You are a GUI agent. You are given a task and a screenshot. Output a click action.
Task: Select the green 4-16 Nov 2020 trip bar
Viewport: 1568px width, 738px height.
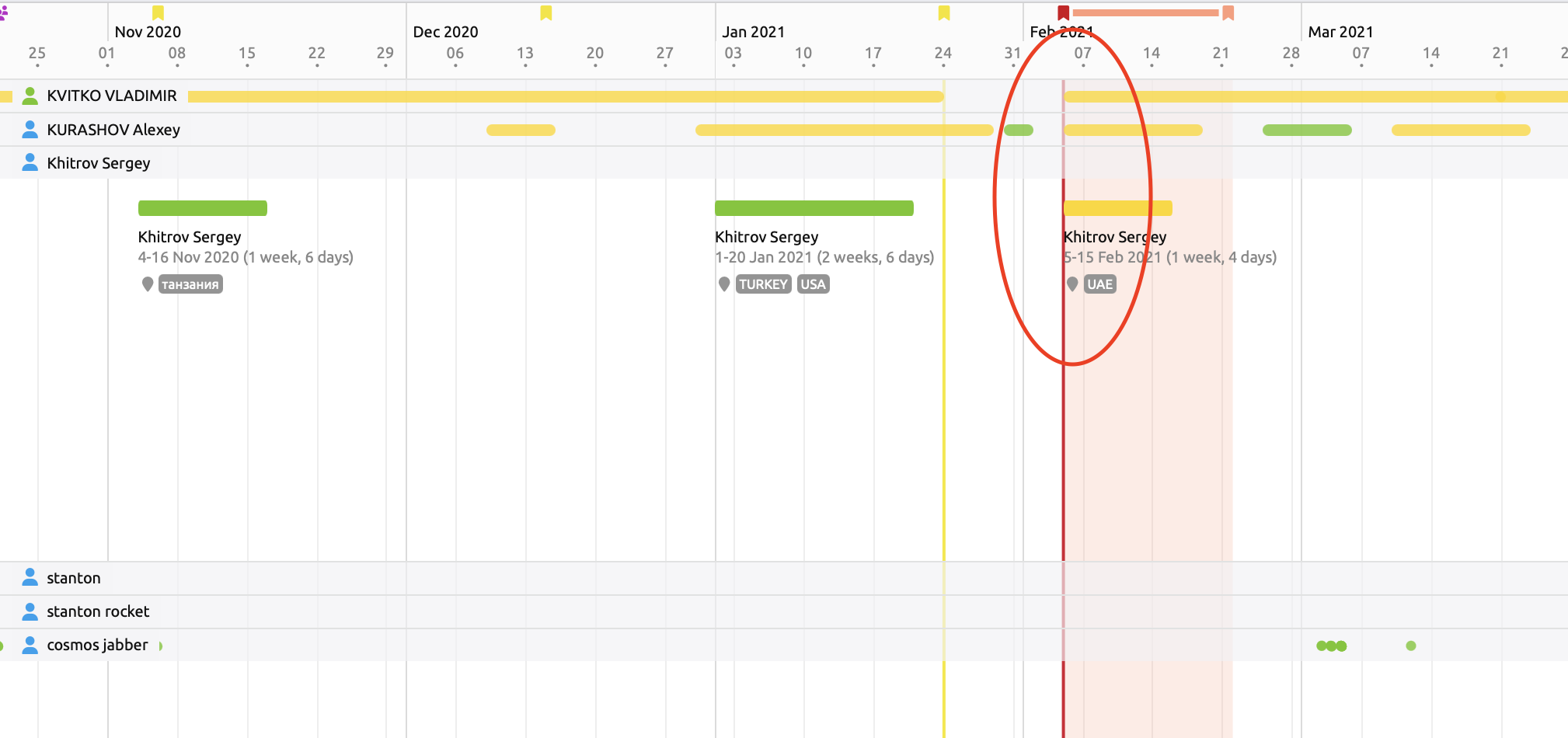(203, 208)
